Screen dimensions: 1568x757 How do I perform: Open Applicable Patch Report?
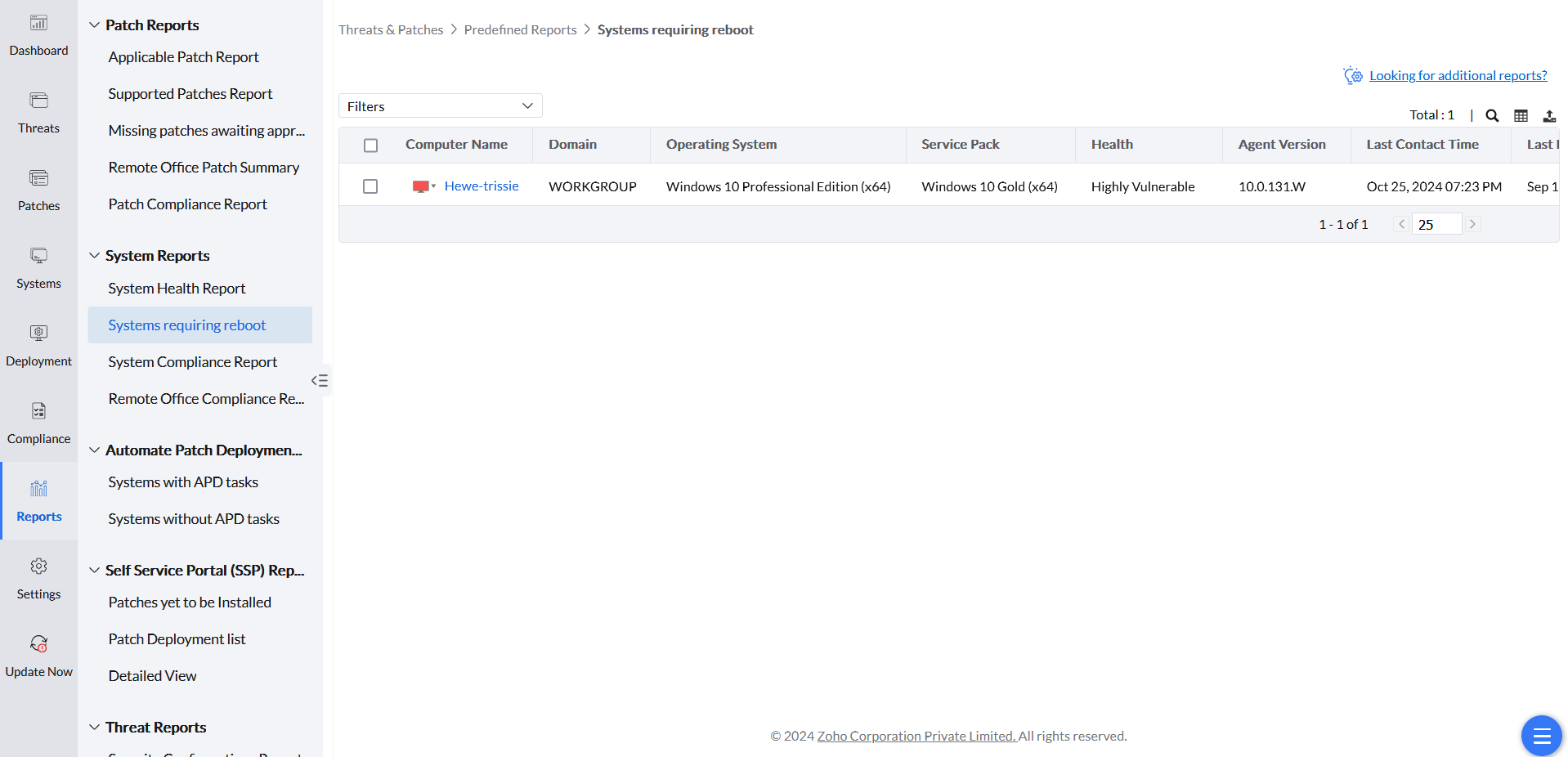point(184,57)
